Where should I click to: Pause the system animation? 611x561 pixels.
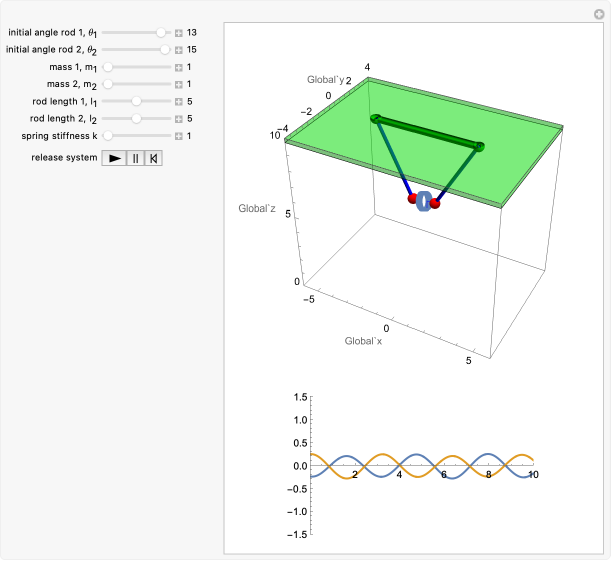click(x=135, y=158)
